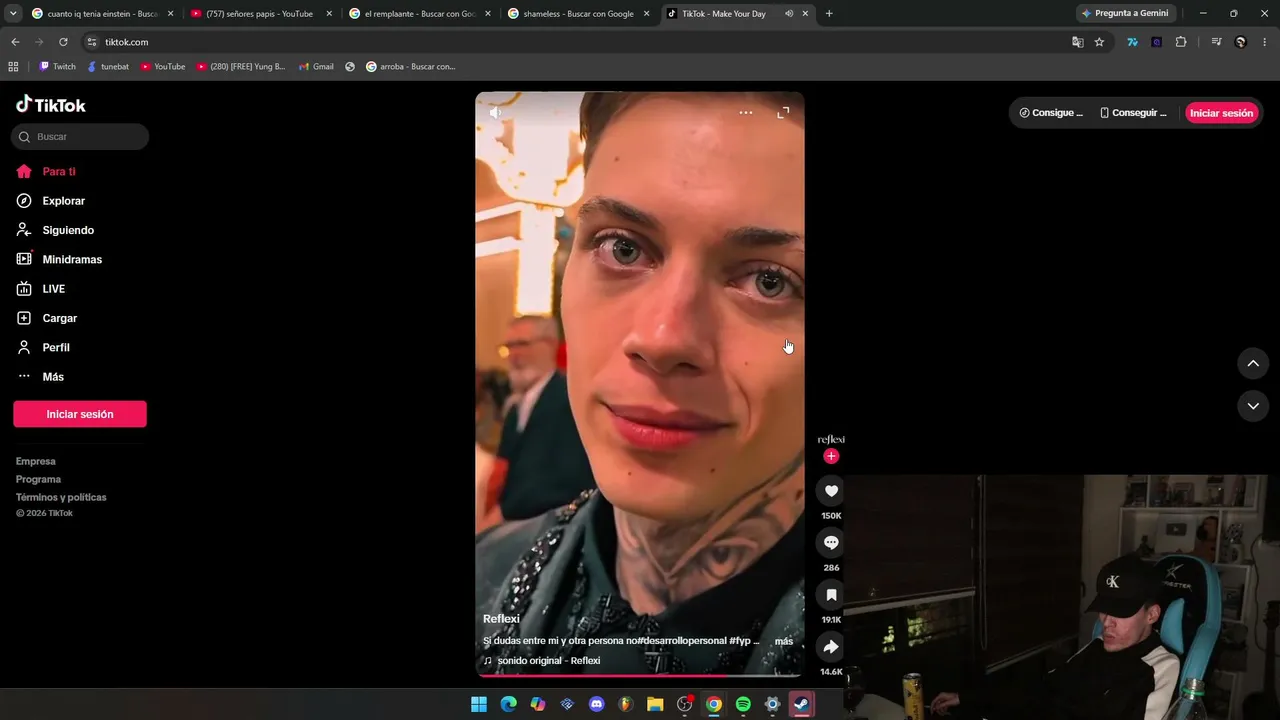Click the top-right Iniciar sesión button
1280x720 pixels.
1221,113
